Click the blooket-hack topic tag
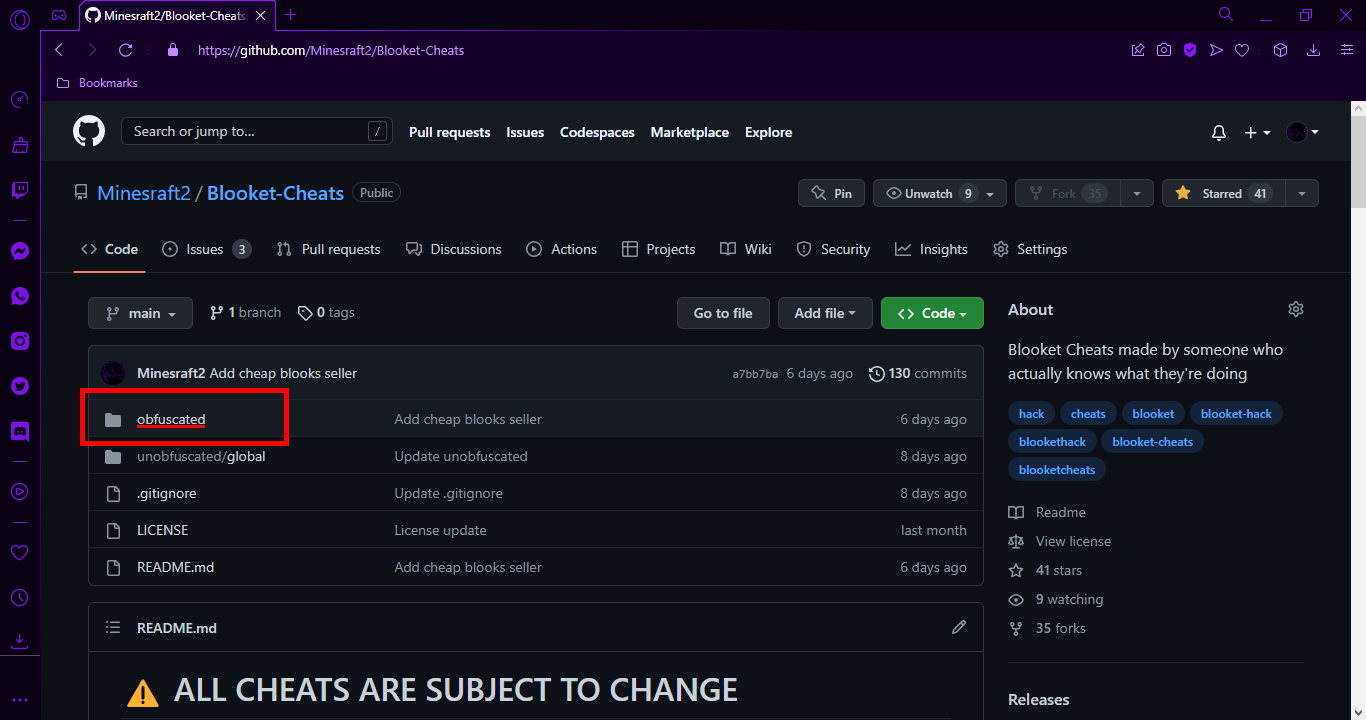Screen dimensions: 1366x720 click(1236, 413)
